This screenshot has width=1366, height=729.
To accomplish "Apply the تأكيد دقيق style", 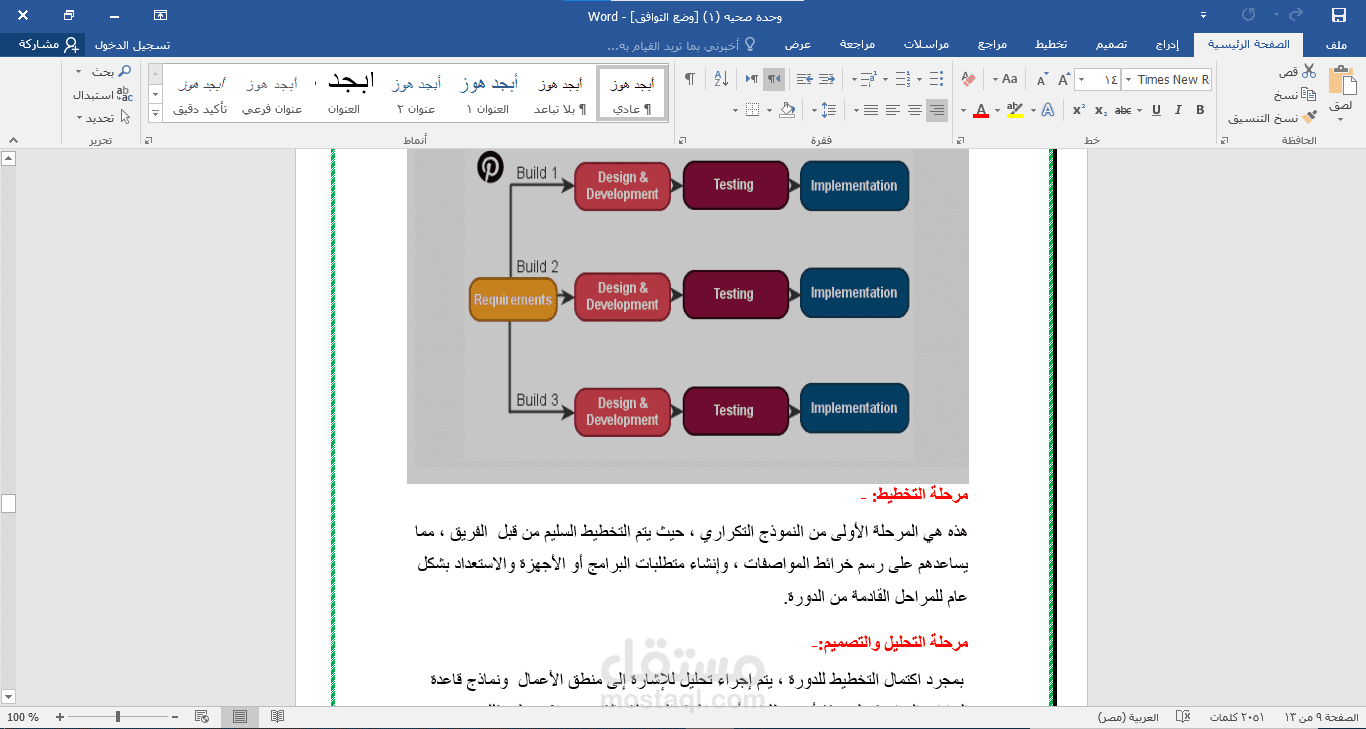I will coord(200,94).
